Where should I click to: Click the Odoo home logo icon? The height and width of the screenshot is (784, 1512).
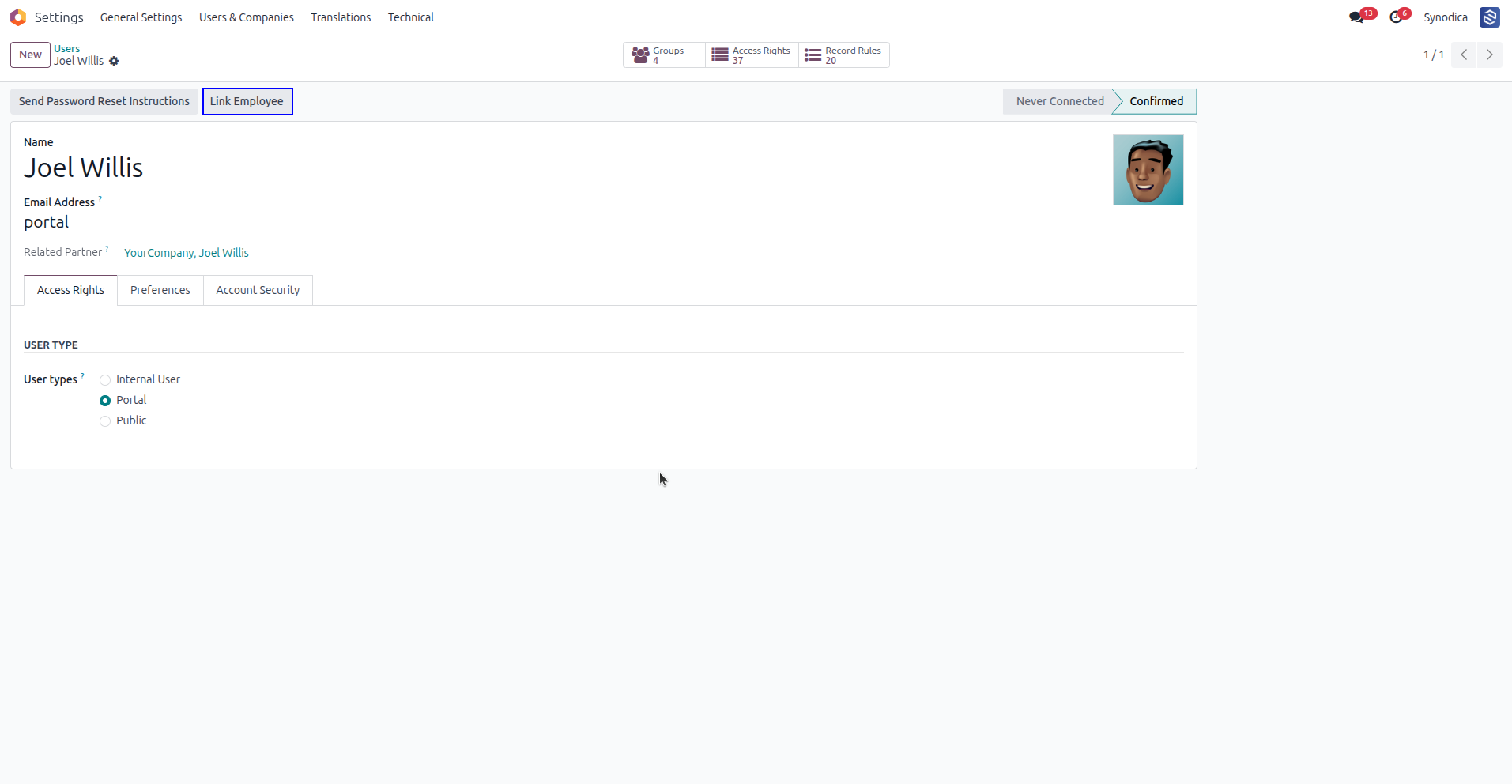tap(18, 17)
